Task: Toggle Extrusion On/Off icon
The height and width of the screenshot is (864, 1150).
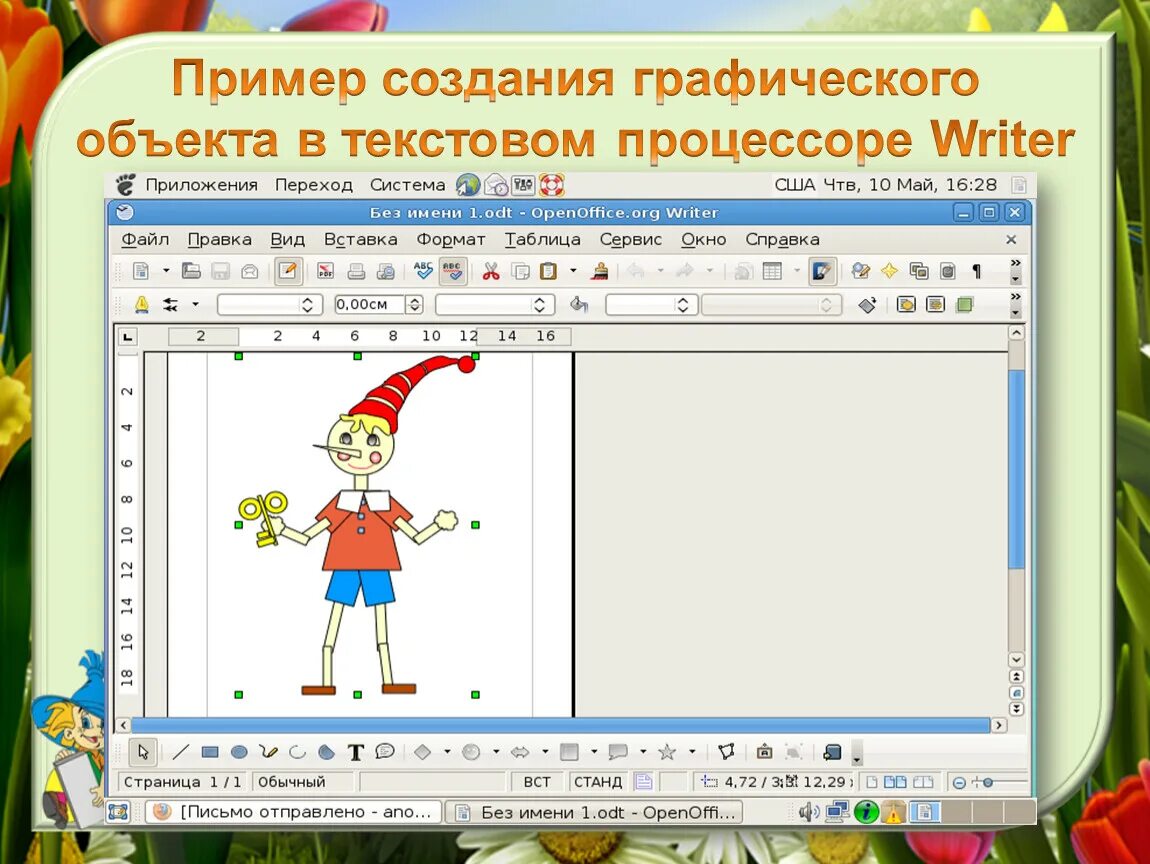Action: 832,752
